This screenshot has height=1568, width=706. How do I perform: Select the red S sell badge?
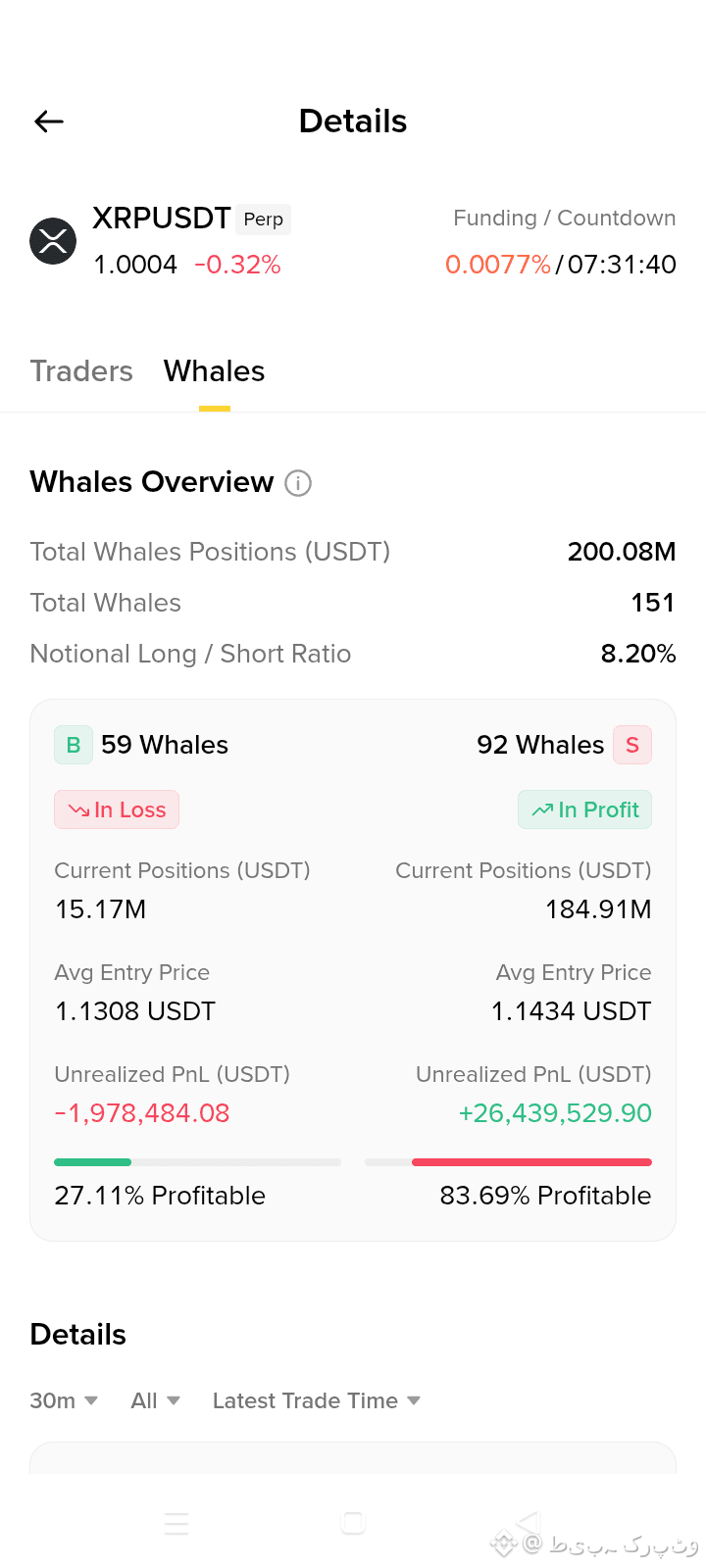click(632, 745)
